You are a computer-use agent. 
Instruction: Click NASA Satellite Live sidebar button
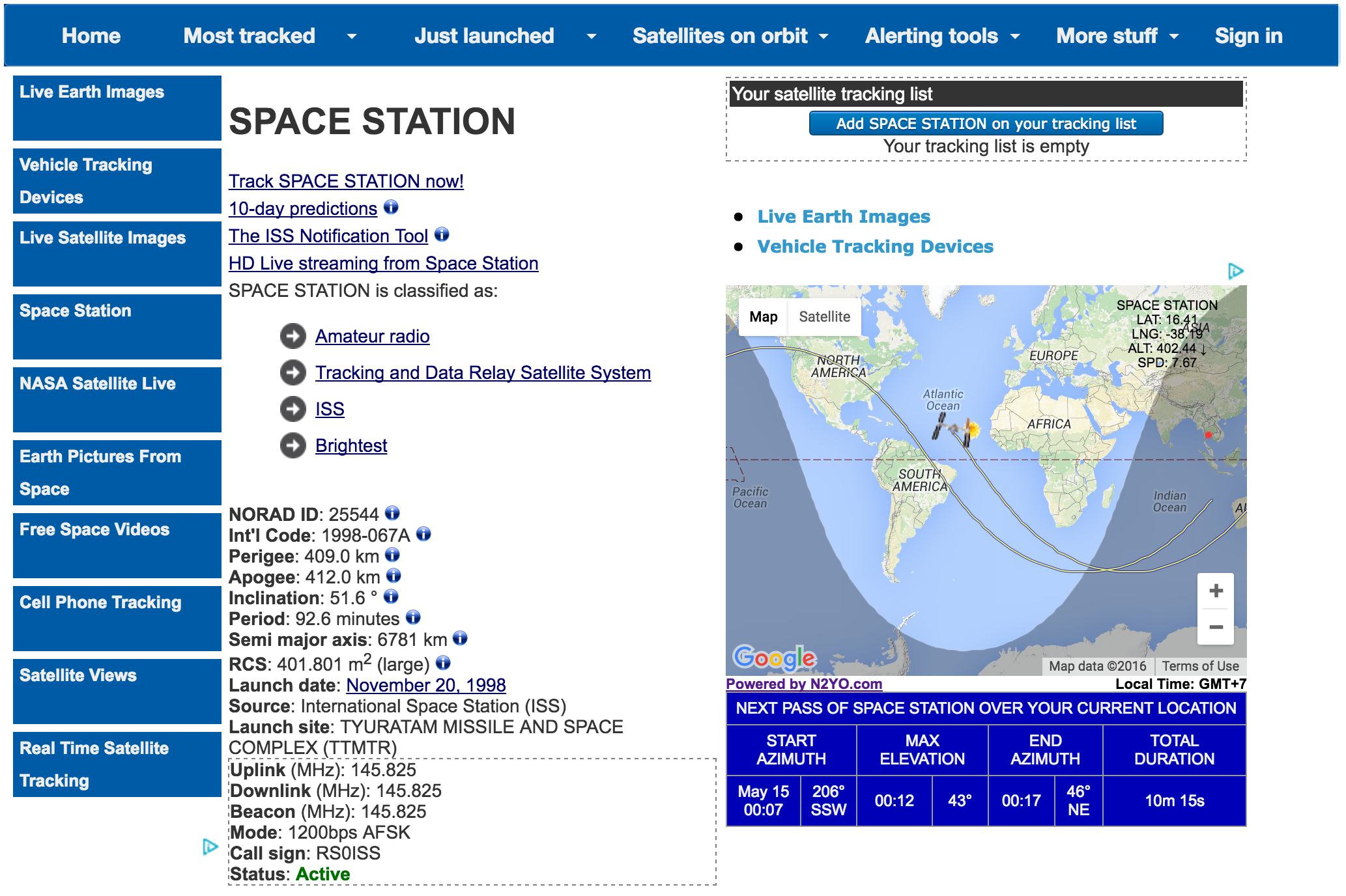[x=117, y=400]
